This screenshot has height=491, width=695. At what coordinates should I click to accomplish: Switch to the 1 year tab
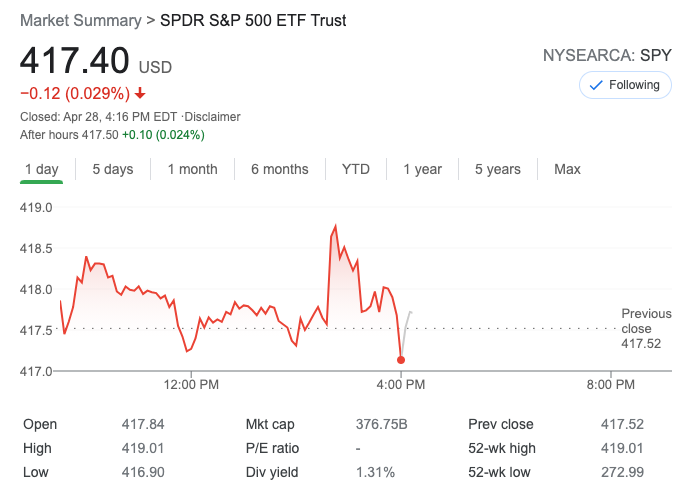click(422, 169)
